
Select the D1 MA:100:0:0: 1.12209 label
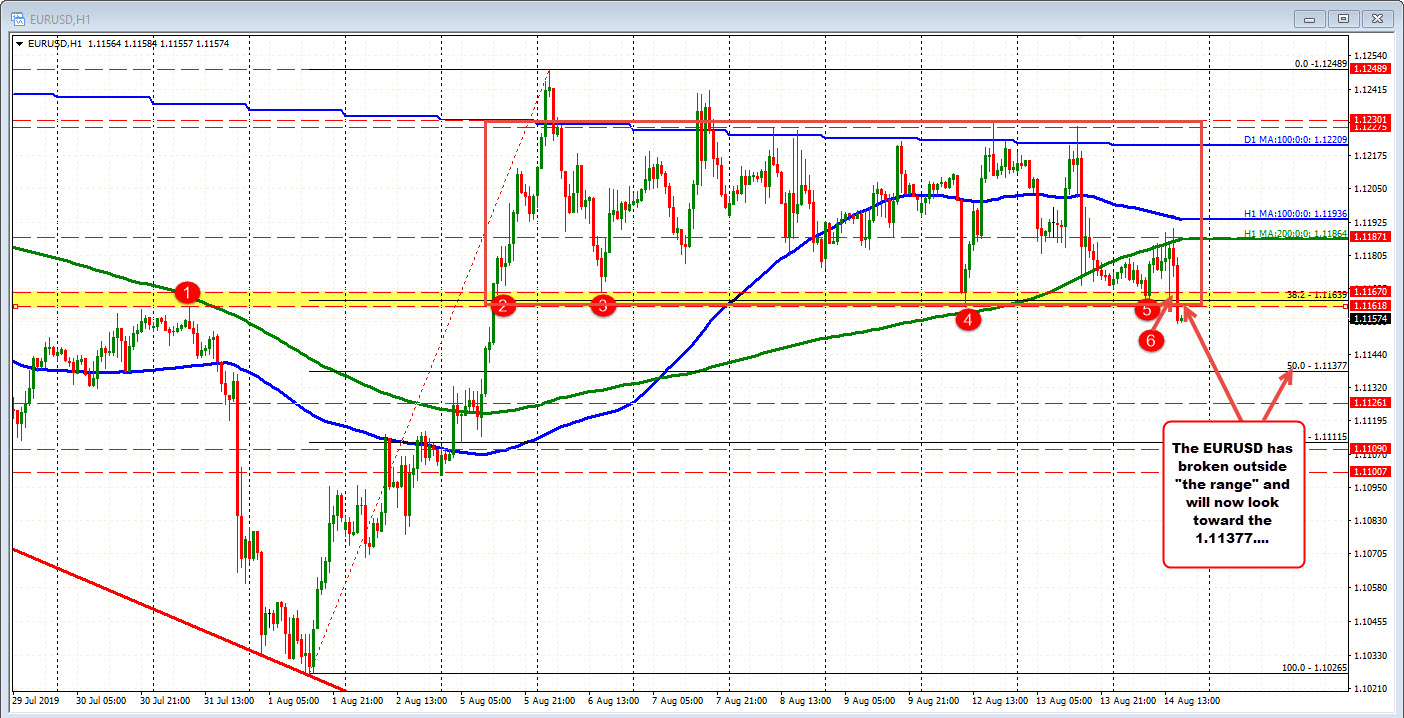tap(1295, 140)
